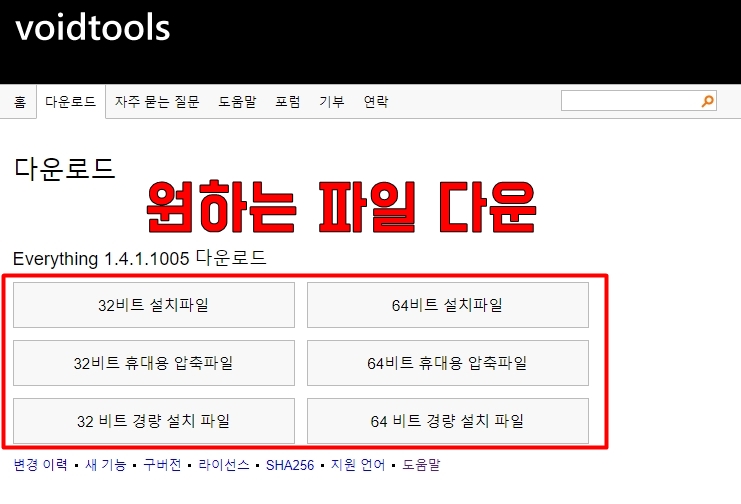Download the 64비트 설치파일
The image size is (741, 504).
coord(448,305)
